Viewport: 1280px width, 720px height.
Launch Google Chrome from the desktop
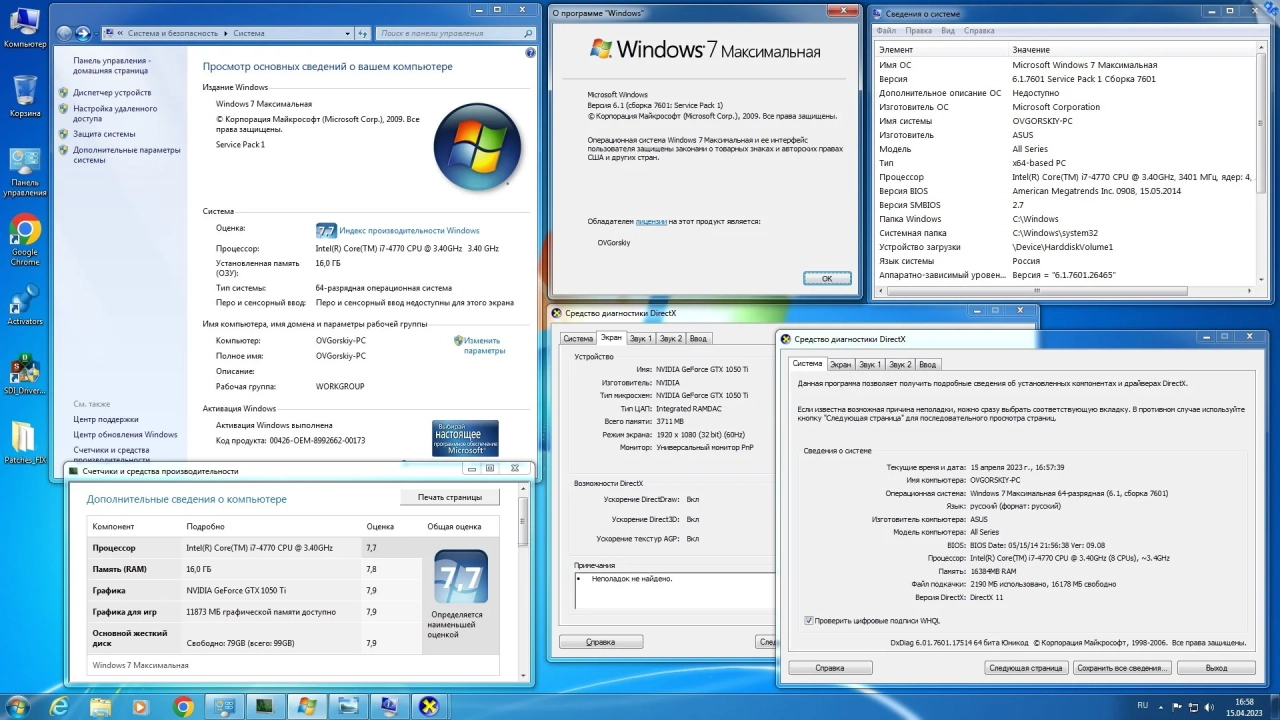point(25,240)
